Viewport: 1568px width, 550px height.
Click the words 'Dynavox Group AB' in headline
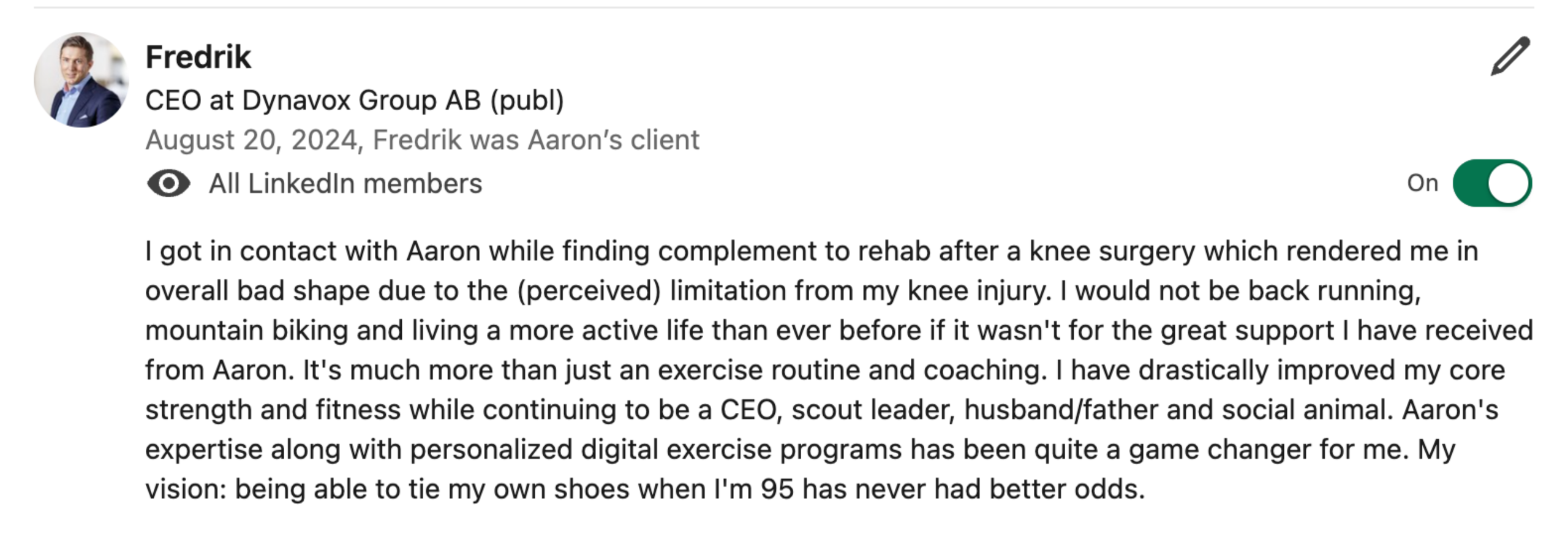click(x=361, y=100)
